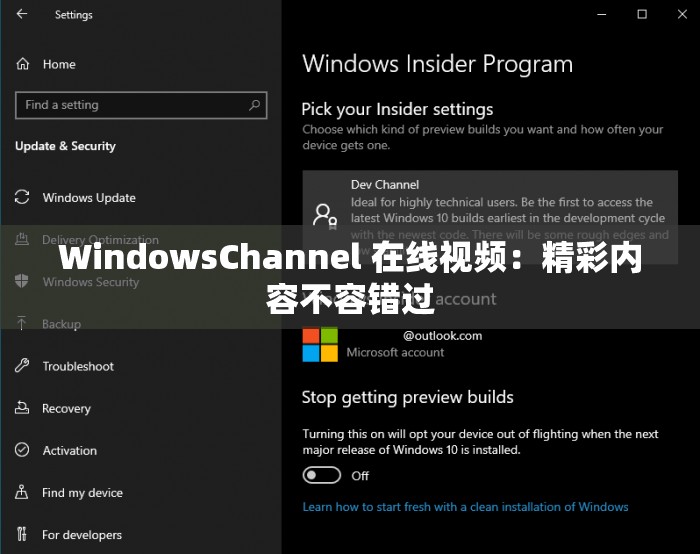Click the @outlook.com account entry
The width and height of the screenshot is (700, 554).
click(442, 336)
